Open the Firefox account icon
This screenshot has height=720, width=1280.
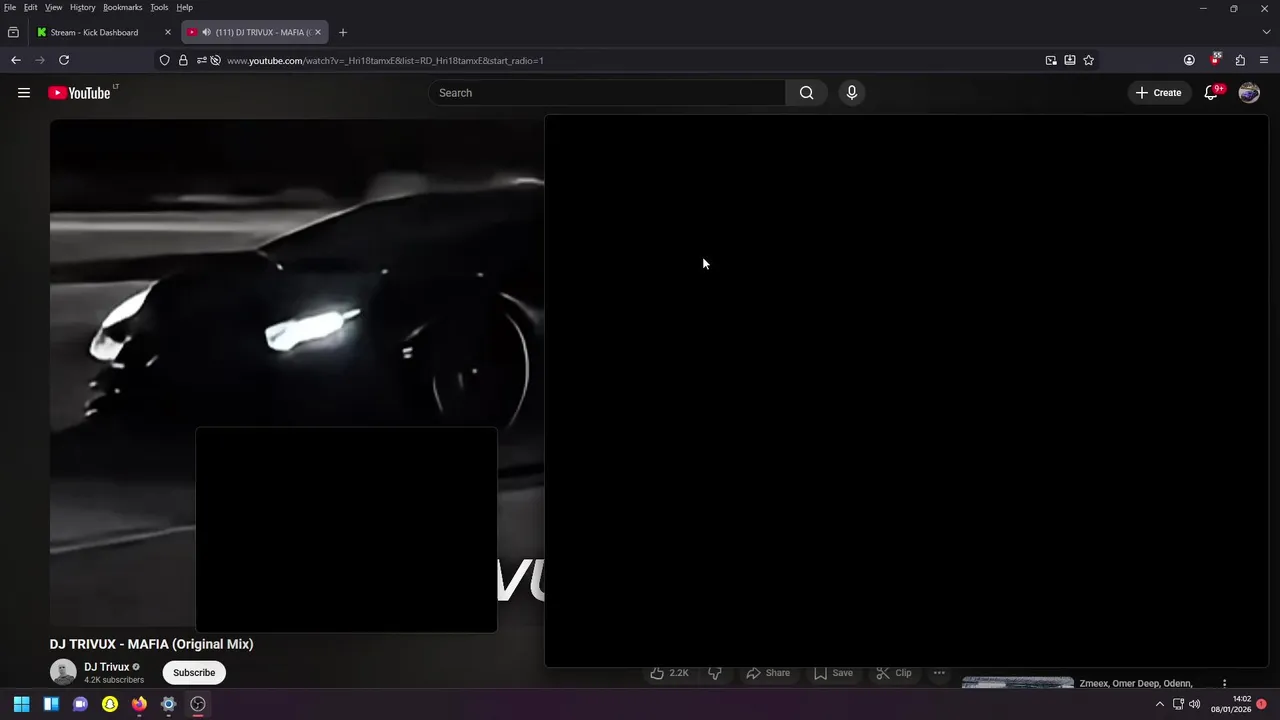tap(1189, 60)
